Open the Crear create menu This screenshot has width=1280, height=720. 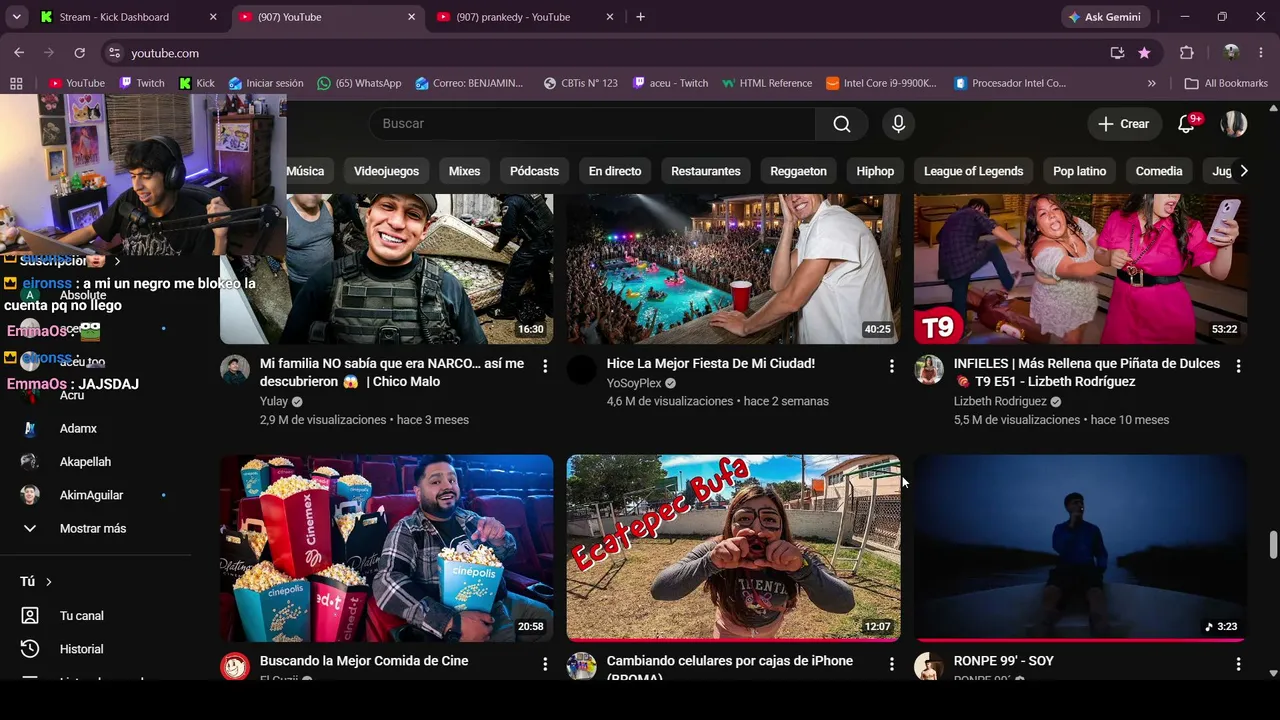tap(1124, 124)
